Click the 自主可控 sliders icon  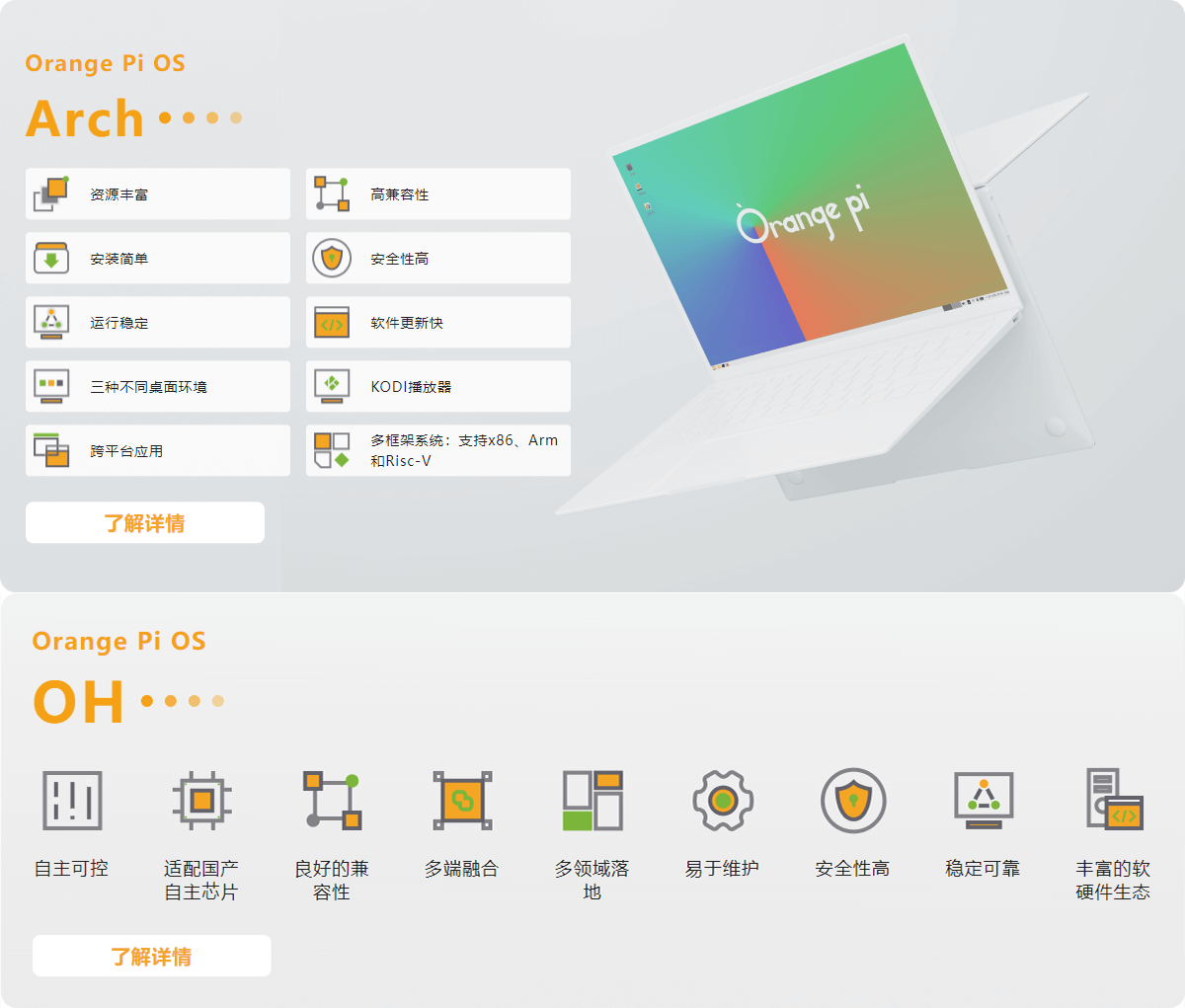pyautogui.click(x=72, y=800)
